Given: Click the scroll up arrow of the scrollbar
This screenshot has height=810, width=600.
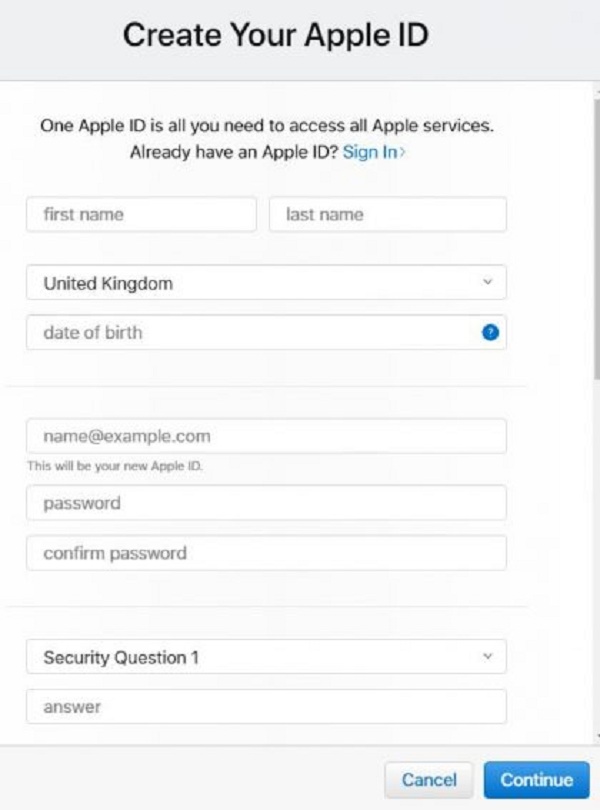Looking at the screenshot, I should click(597, 91).
